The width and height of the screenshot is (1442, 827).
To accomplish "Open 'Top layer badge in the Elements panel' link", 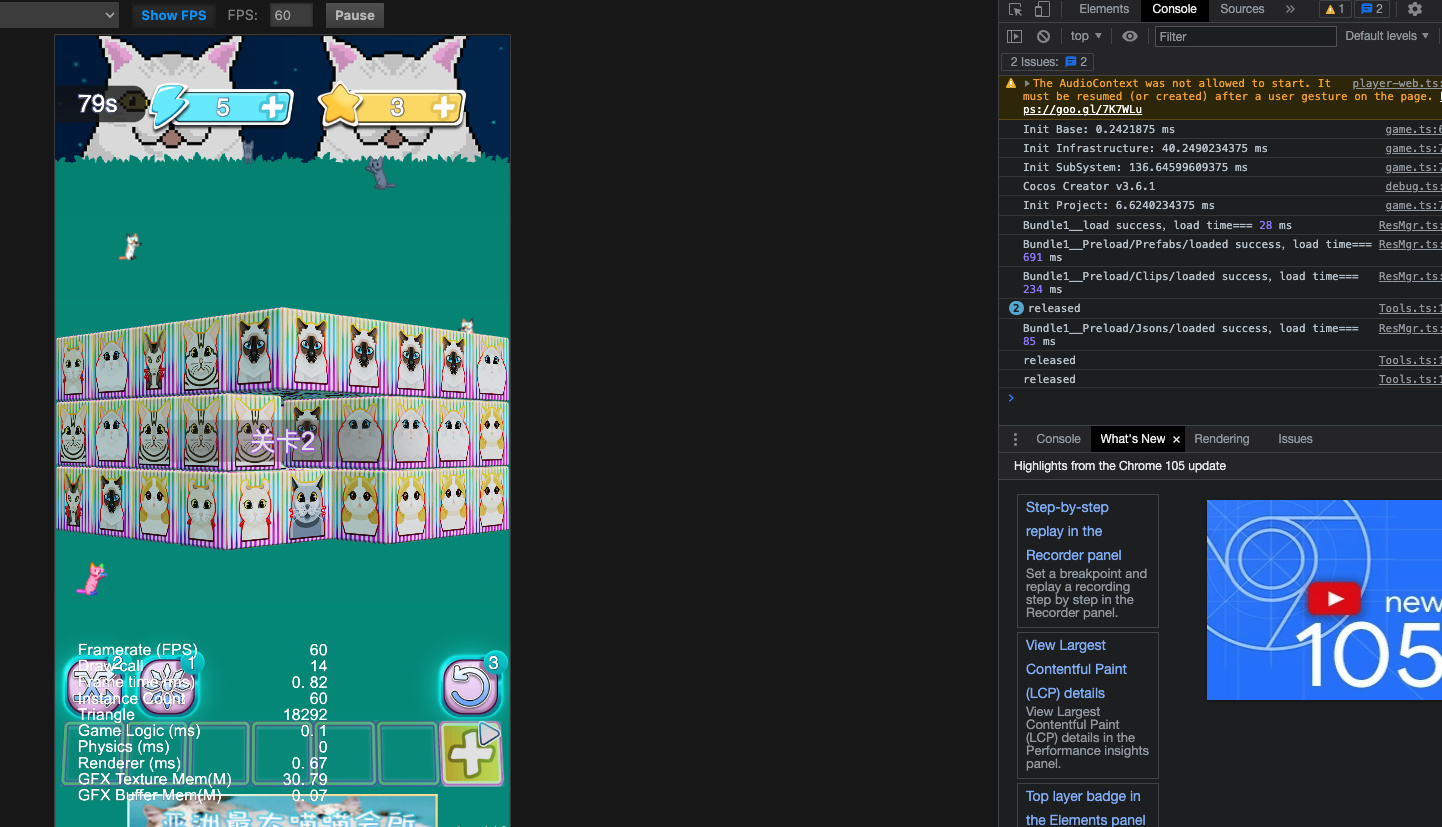I will (1085, 808).
